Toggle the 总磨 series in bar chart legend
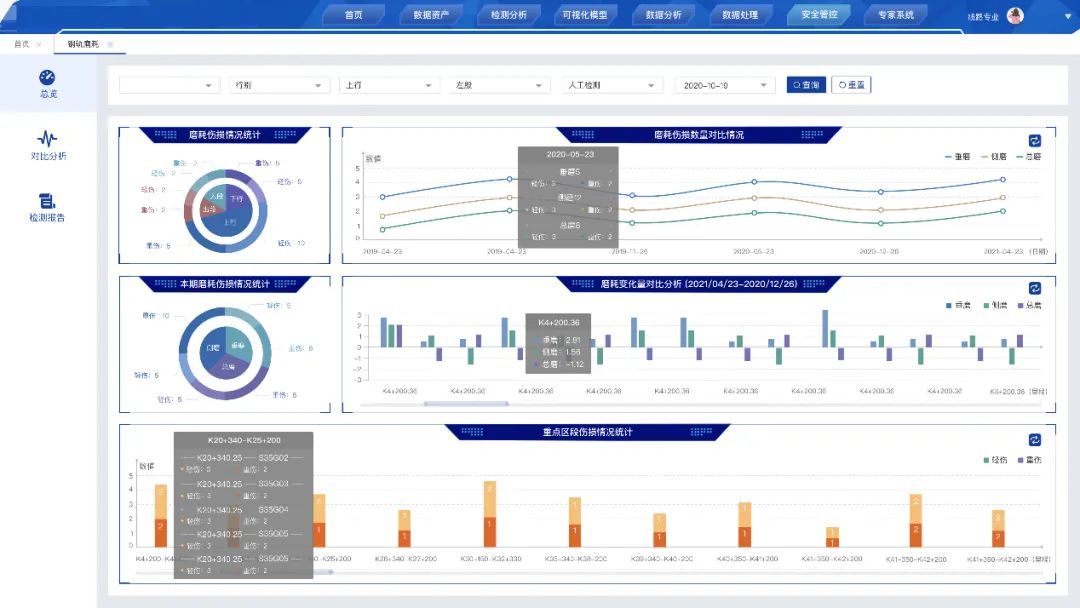Screen dimensions: 1080x608 tap(1024, 305)
